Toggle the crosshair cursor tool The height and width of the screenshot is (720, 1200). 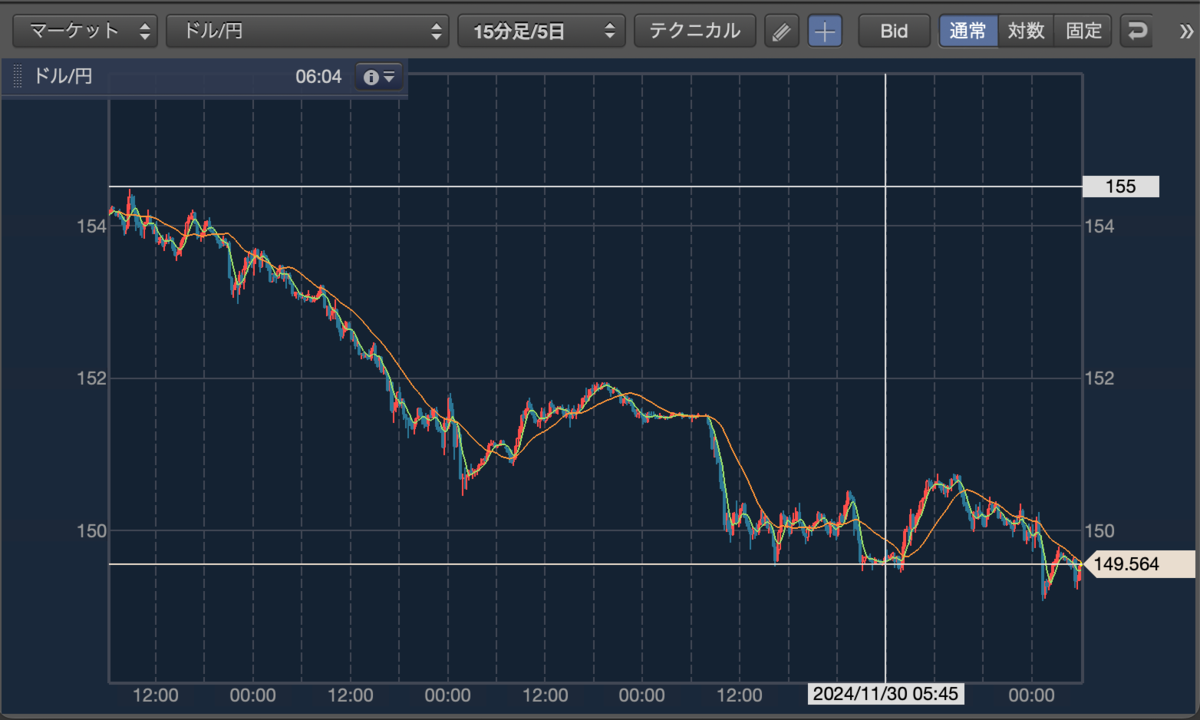coord(825,31)
